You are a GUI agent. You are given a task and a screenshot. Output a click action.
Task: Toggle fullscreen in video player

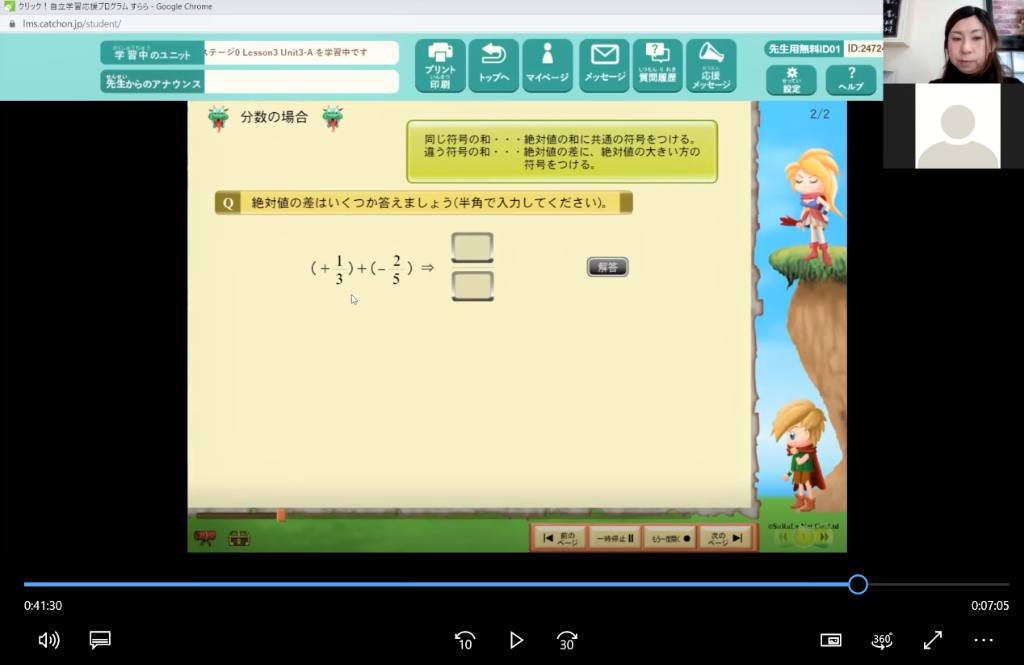[932, 640]
